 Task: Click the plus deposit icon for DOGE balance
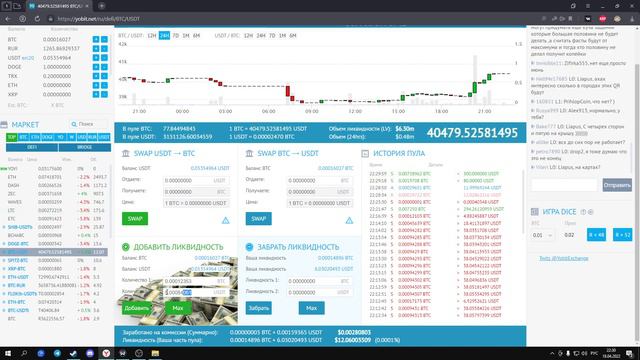96,67
